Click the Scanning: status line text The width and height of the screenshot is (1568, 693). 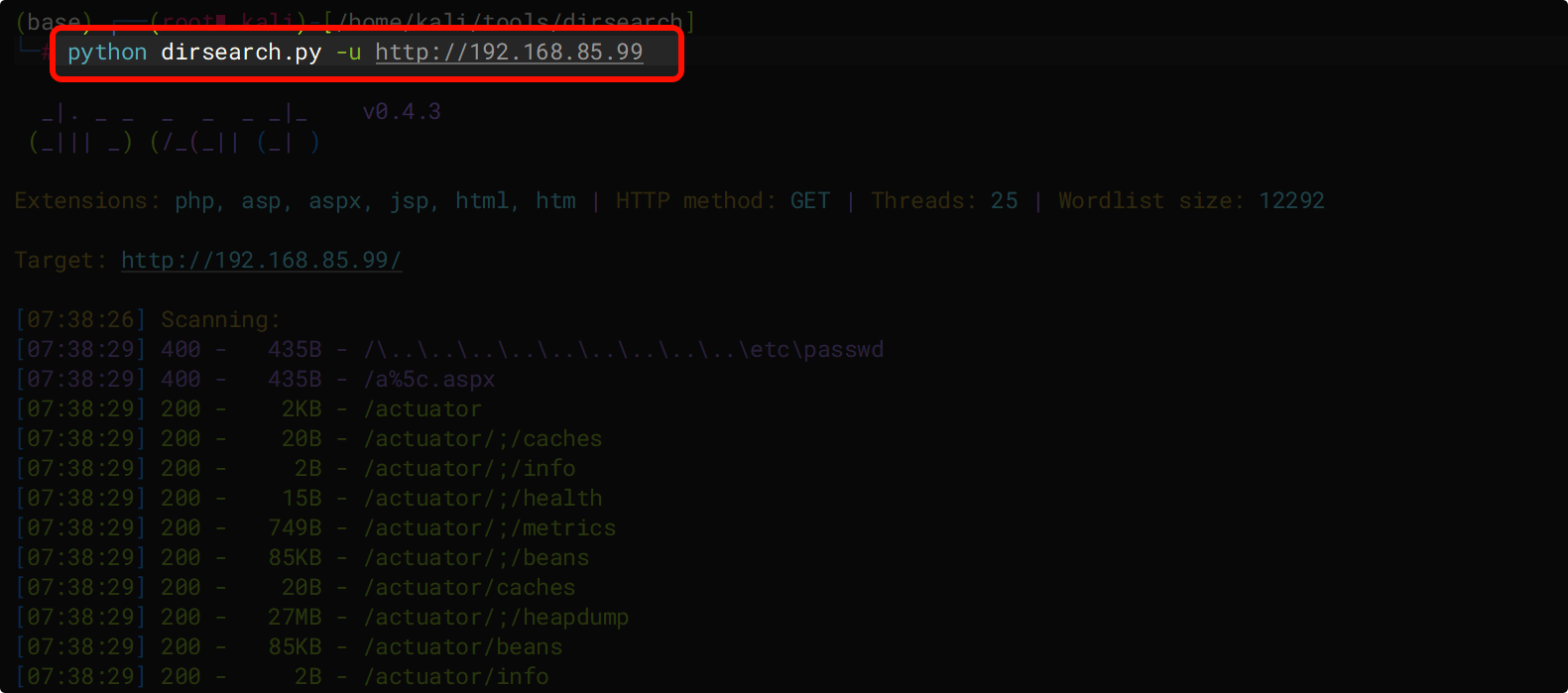click(220, 320)
